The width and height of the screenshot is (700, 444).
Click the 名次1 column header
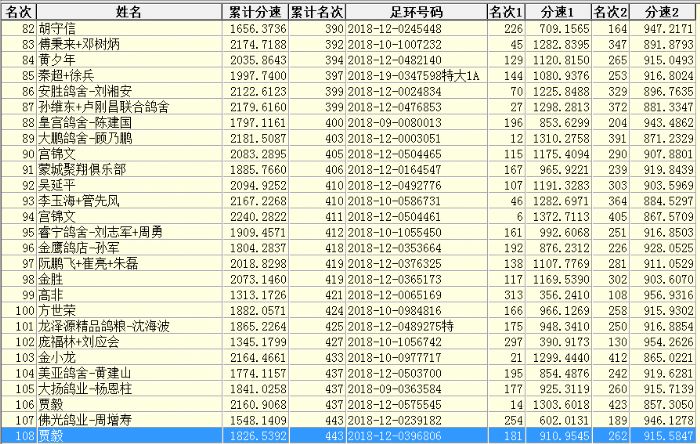point(505,11)
